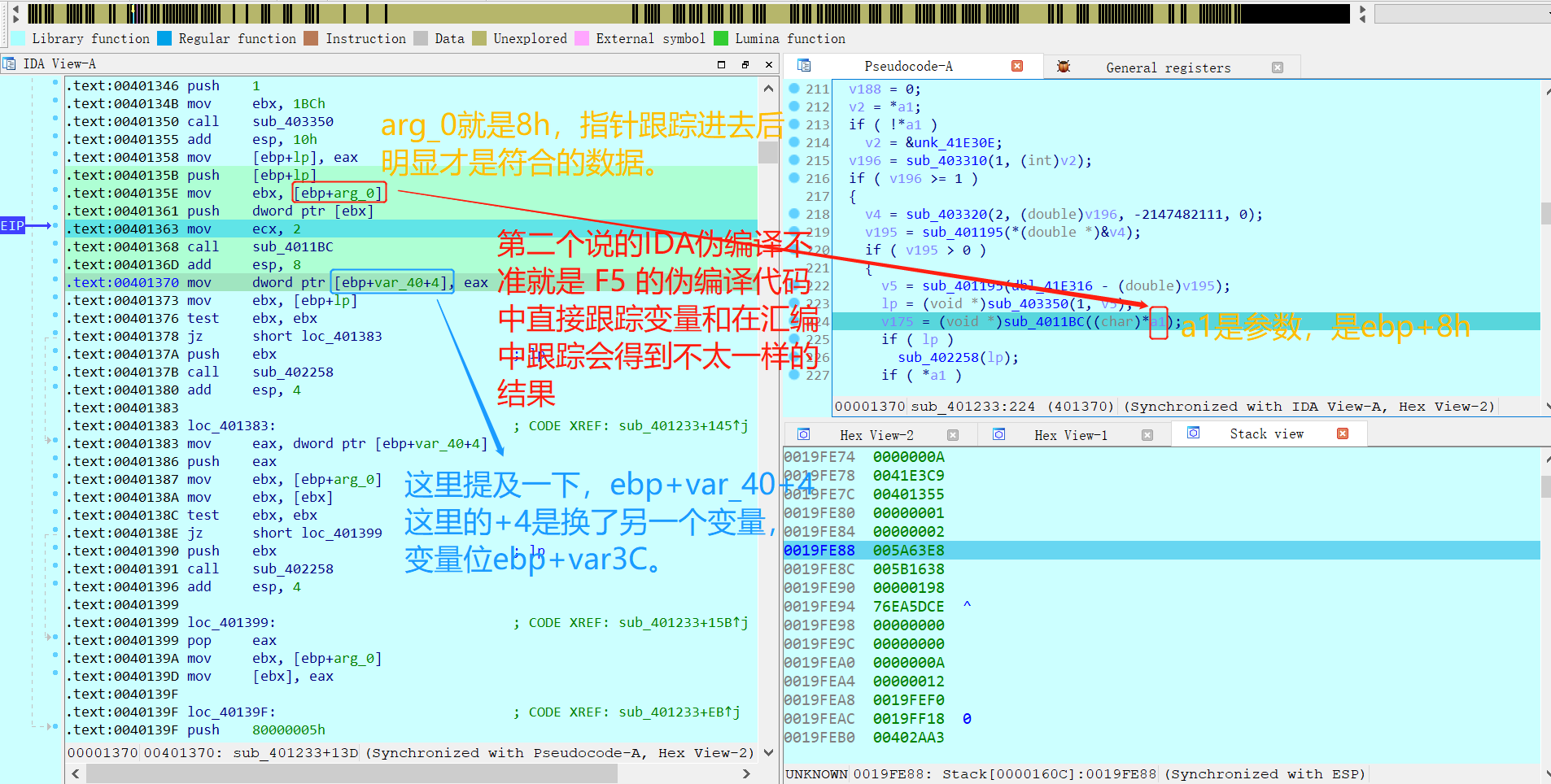1551x784 pixels.
Task: Click down arrow of IDA View-A scrollbar
Action: 768,753
